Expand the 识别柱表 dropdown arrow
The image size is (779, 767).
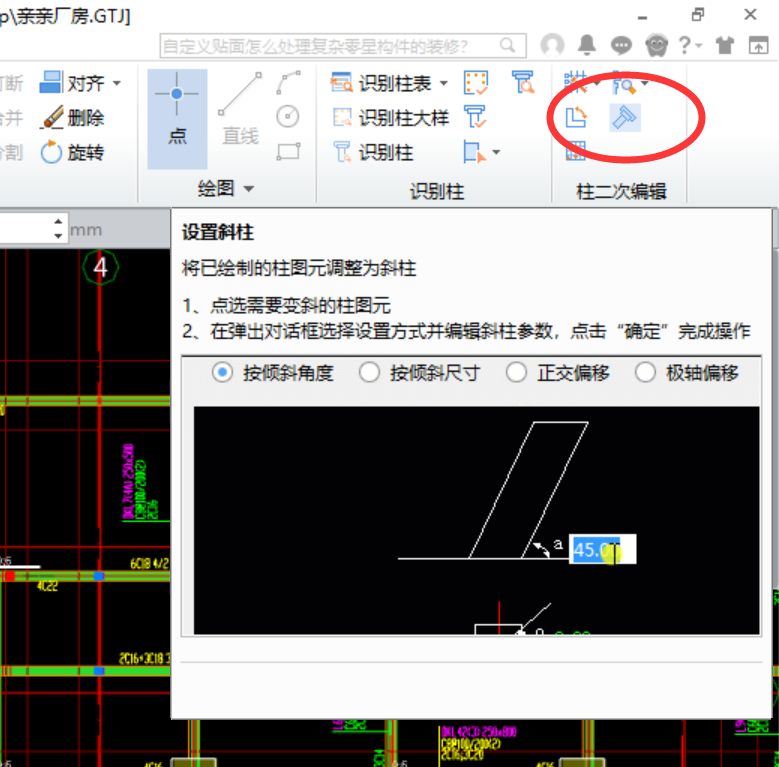444,83
